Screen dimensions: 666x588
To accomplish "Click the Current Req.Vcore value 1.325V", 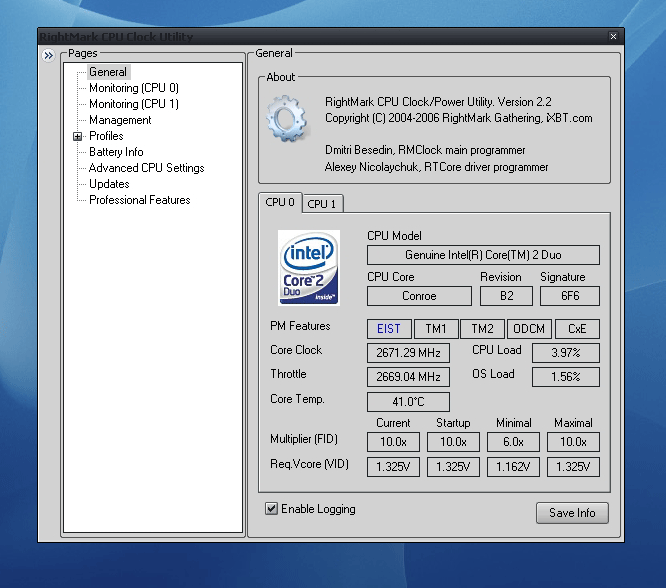I will (x=393, y=467).
